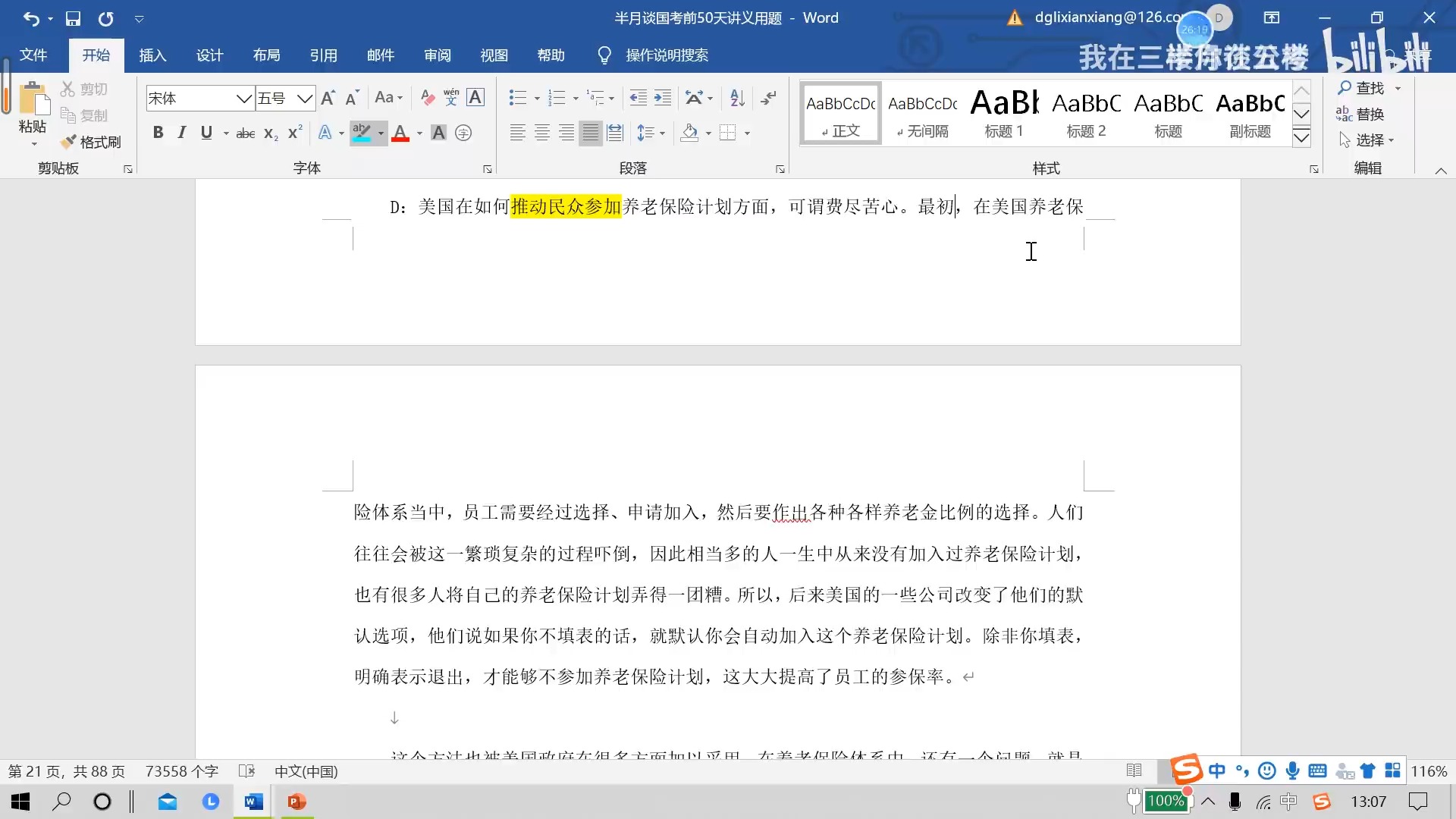
Task: Toggle Strikethrough formatting
Action: click(x=246, y=133)
